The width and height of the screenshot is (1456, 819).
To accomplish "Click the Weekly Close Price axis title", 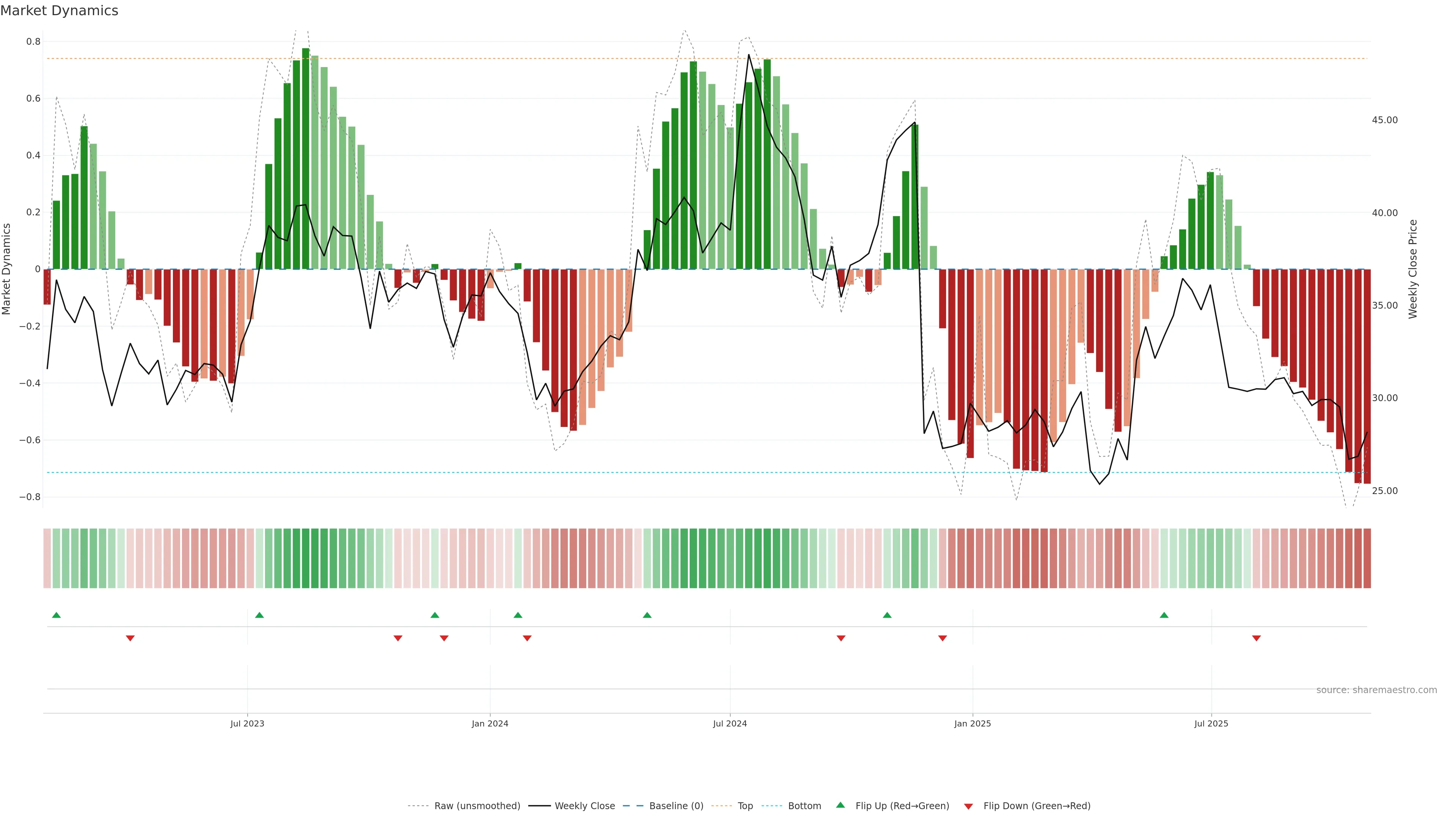I will click(x=1412, y=269).
